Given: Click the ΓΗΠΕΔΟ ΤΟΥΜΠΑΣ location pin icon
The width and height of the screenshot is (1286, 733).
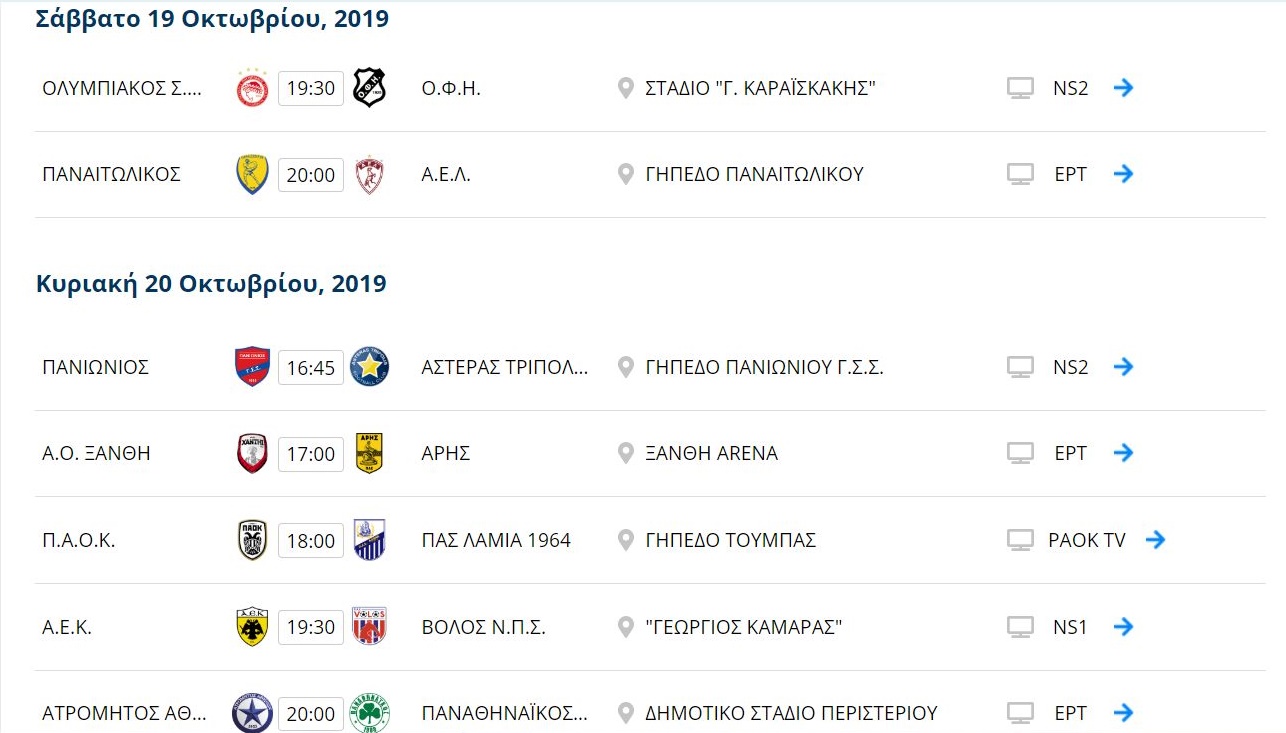Looking at the screenshot, I should pos(626,540).
